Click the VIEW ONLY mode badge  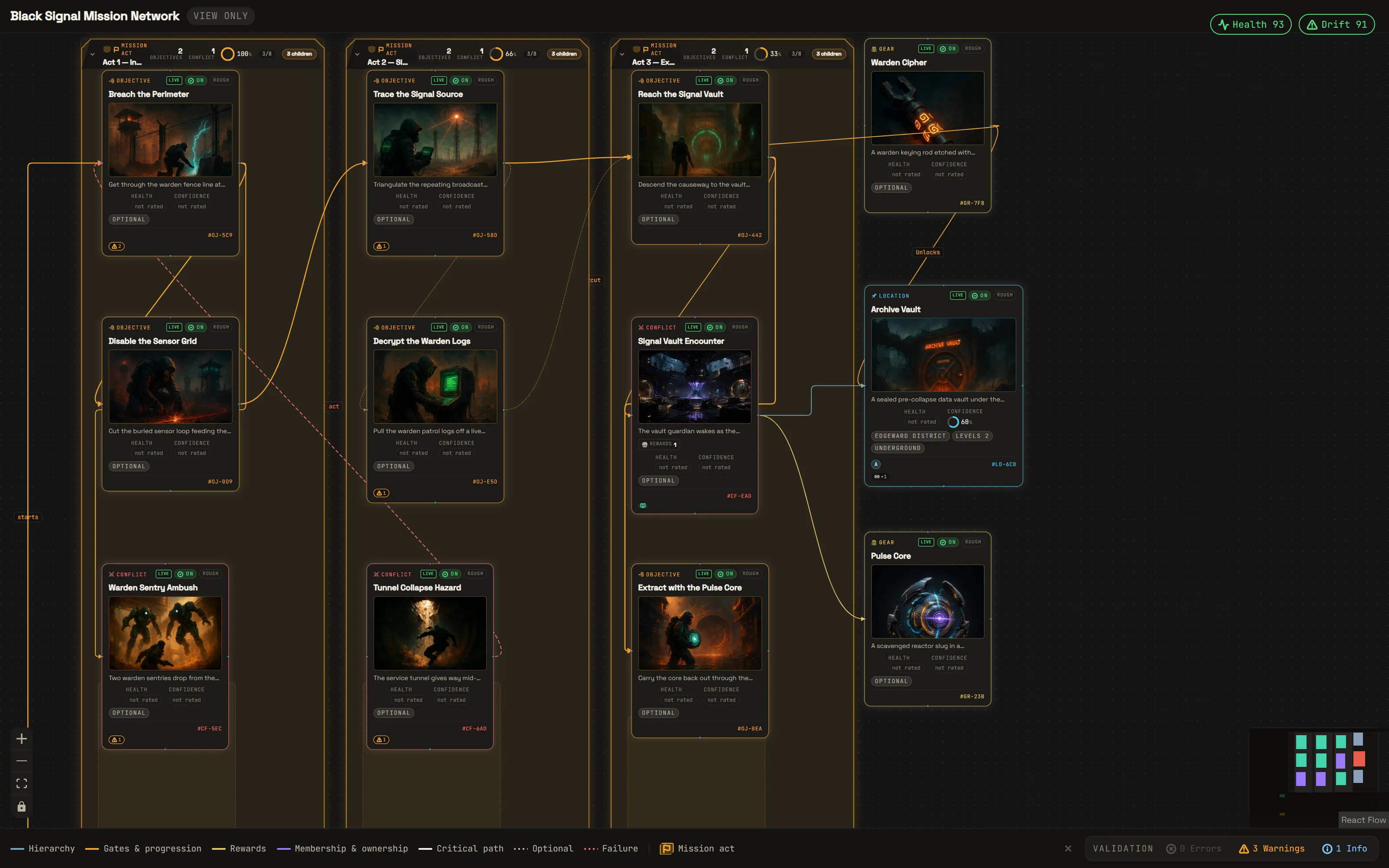tap(221, 16)
